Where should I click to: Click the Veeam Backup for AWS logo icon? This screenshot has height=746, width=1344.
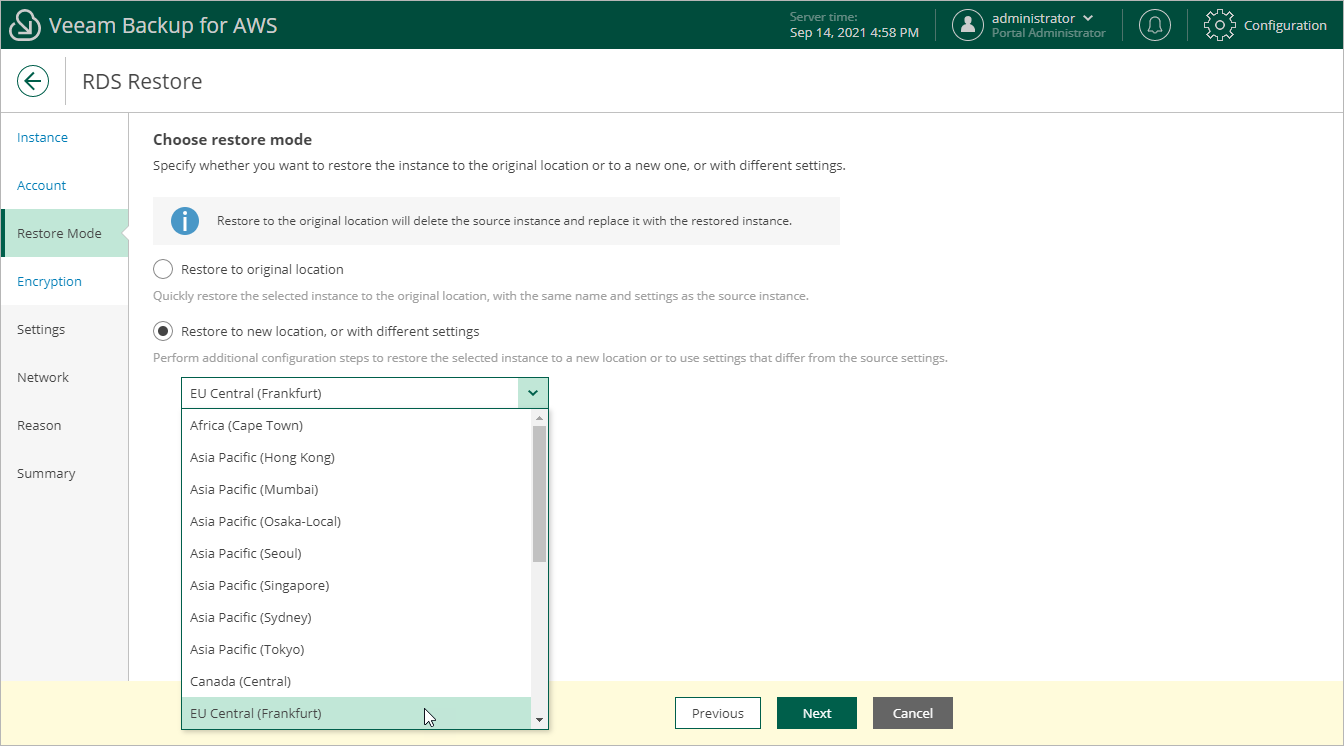coord(25,25)
